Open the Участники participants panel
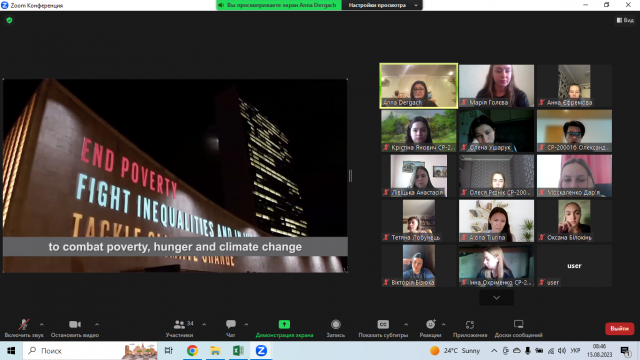 coord(180,328)
